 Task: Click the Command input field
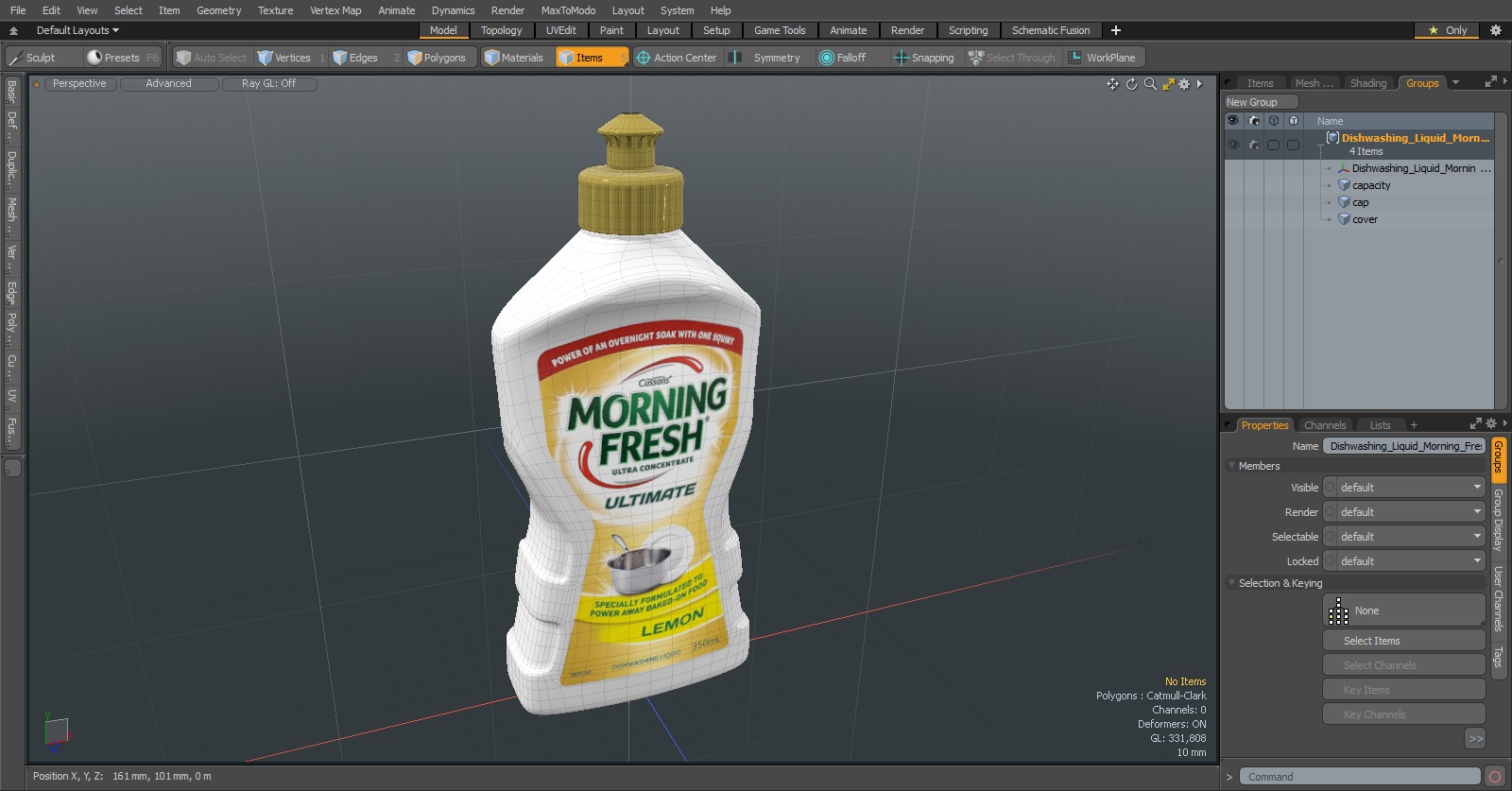(x=1360, y=777)
